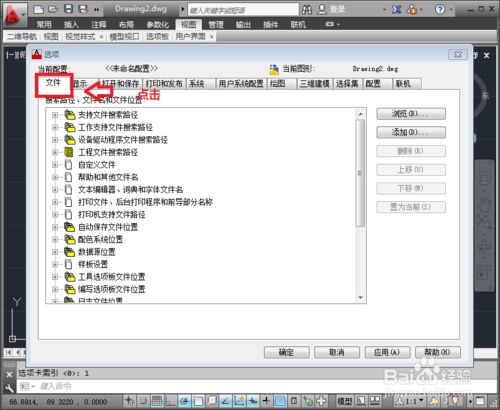Image resolution: width=500 pixels, height=410 pixels.
Task: Click the clean screen icon
Action: [480, 401]
